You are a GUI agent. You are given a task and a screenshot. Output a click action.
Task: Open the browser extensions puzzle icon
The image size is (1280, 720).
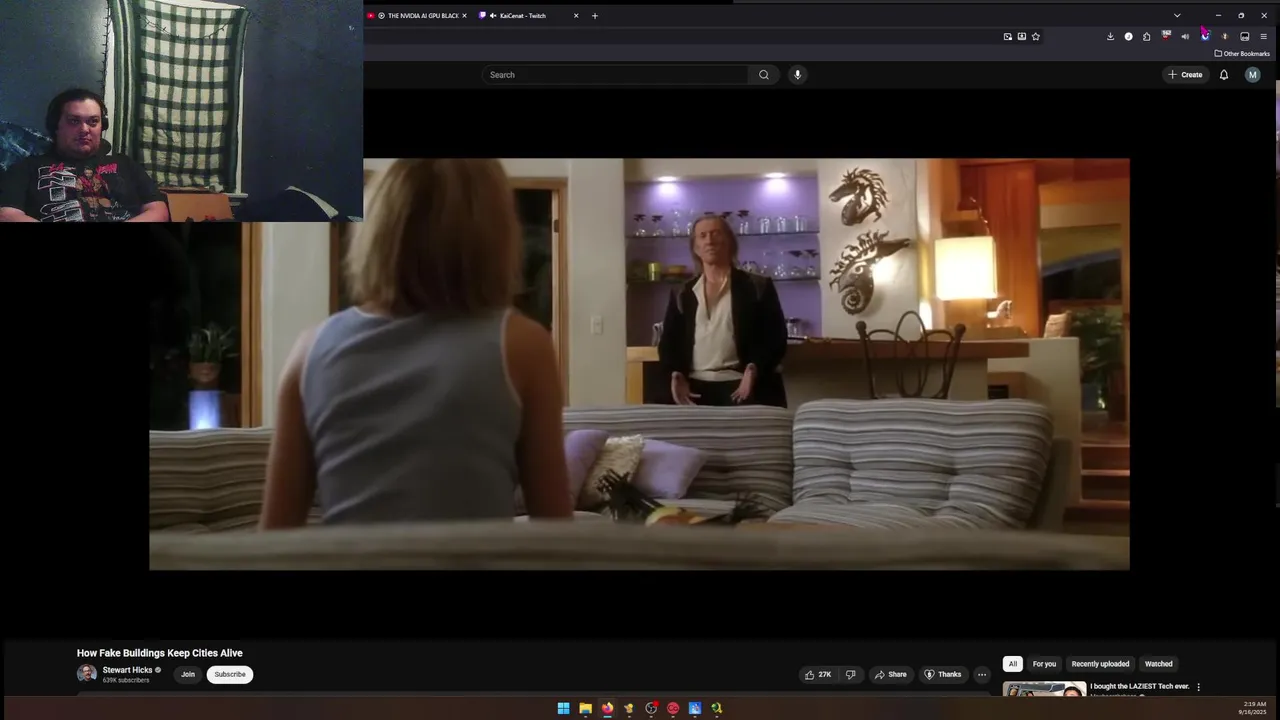(1147, 37)
